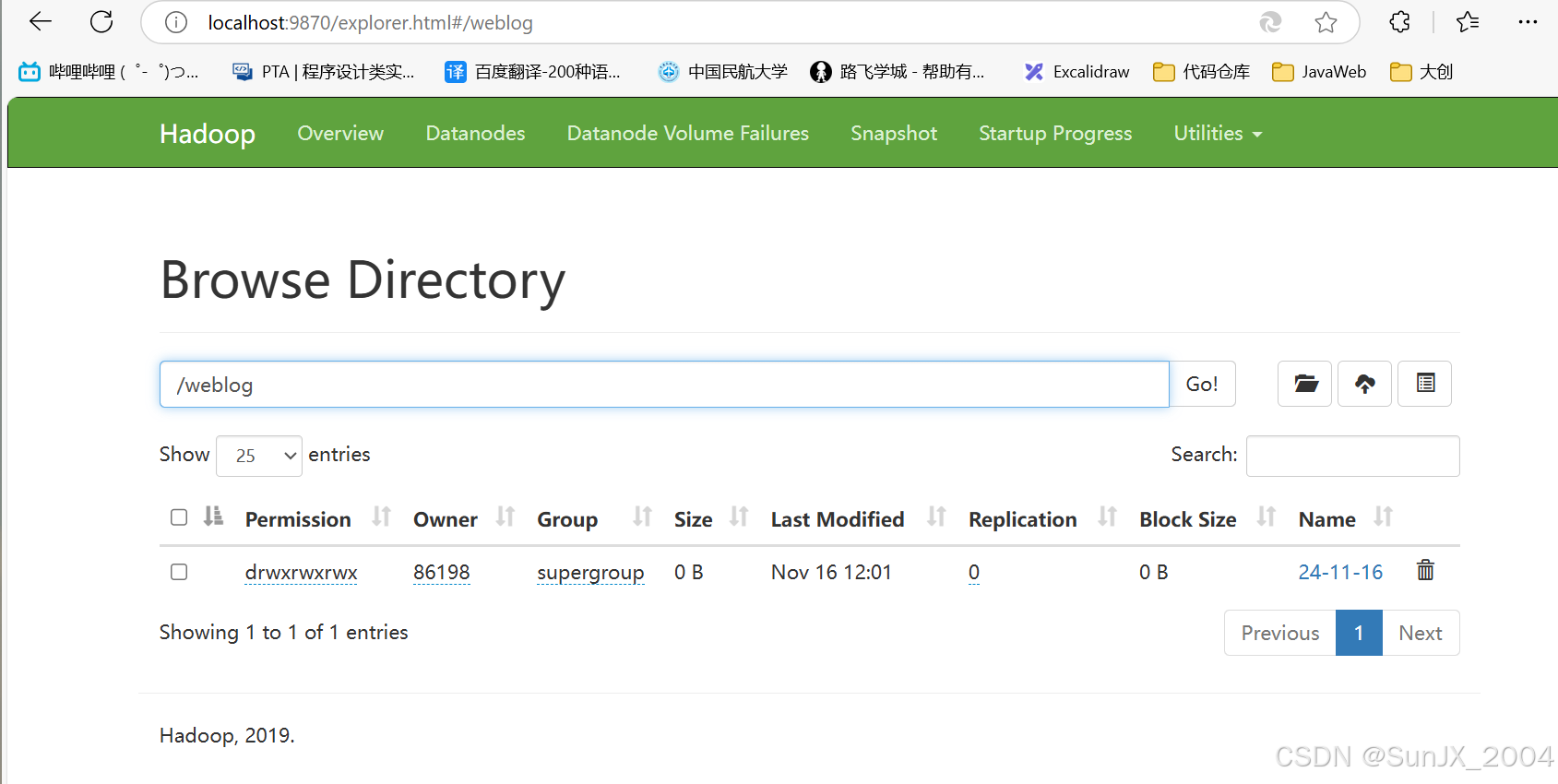Click upload files cloud icon button

(1365, 384)
